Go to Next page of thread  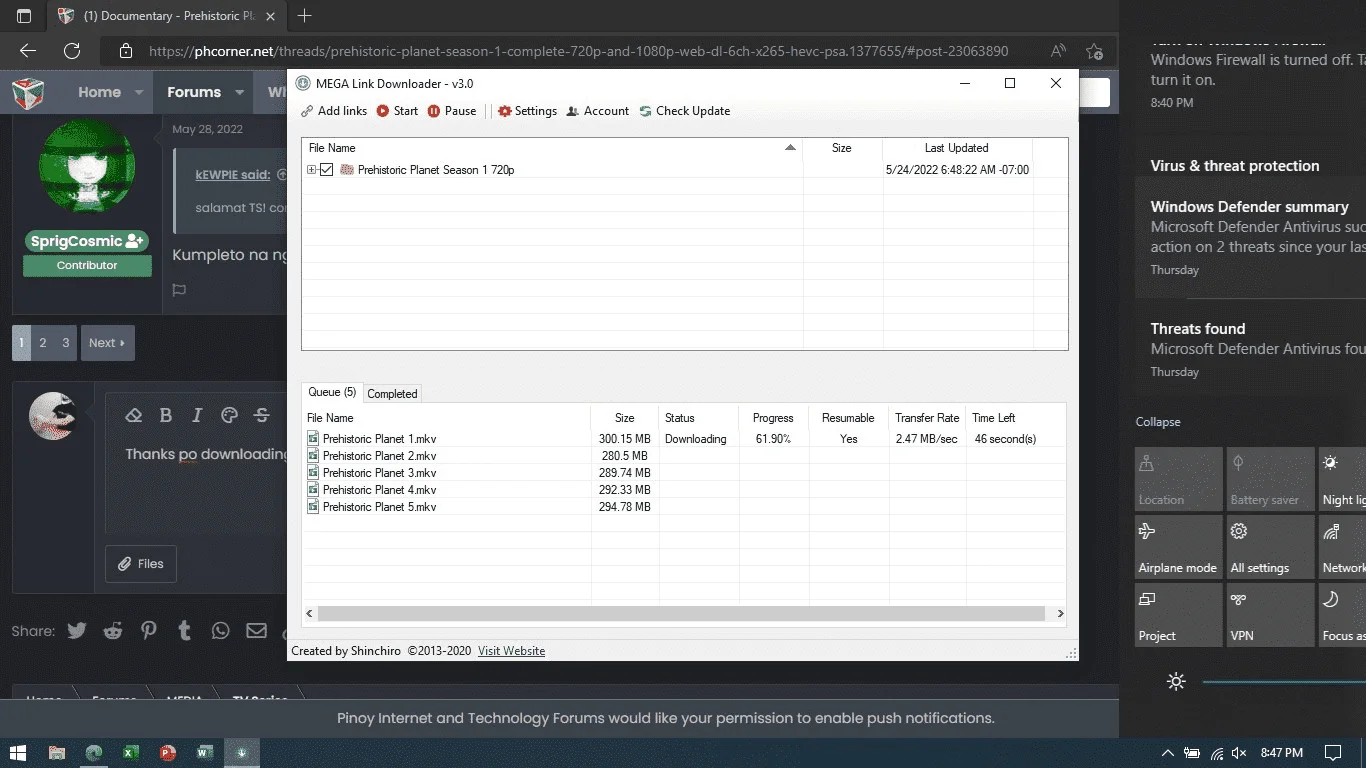click(107, 343)
